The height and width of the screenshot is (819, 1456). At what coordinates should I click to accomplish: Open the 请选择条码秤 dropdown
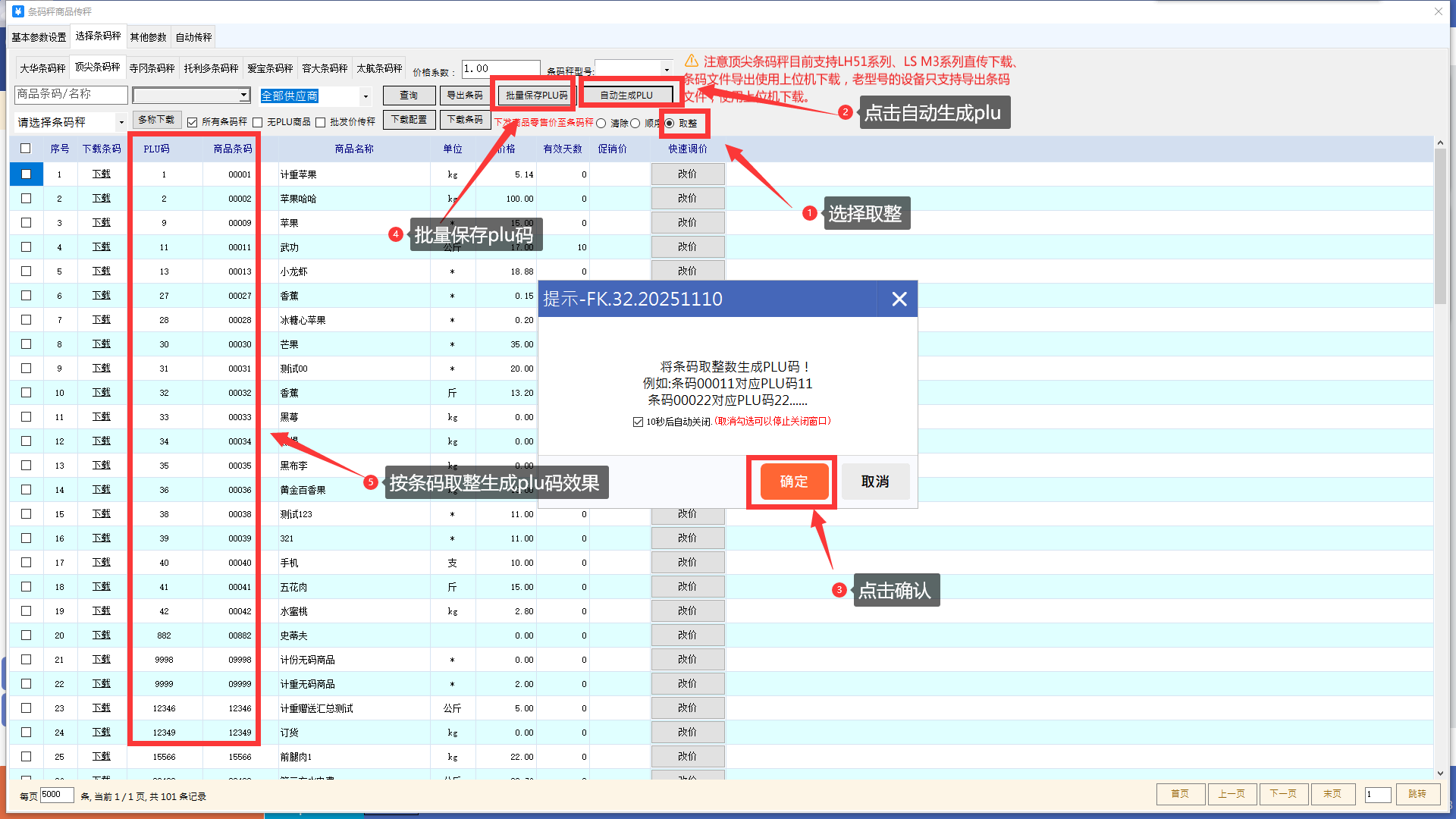(121, 122)
